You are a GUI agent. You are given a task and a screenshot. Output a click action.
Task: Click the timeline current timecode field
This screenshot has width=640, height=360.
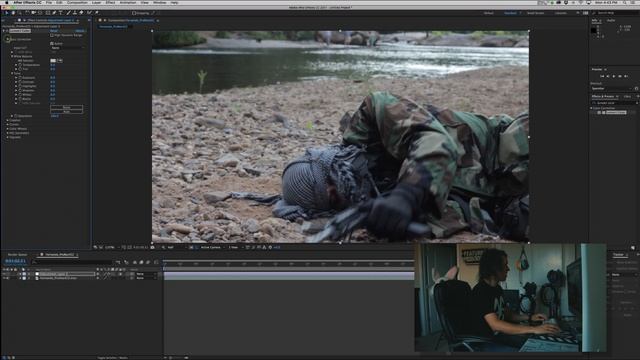point(15,261)
